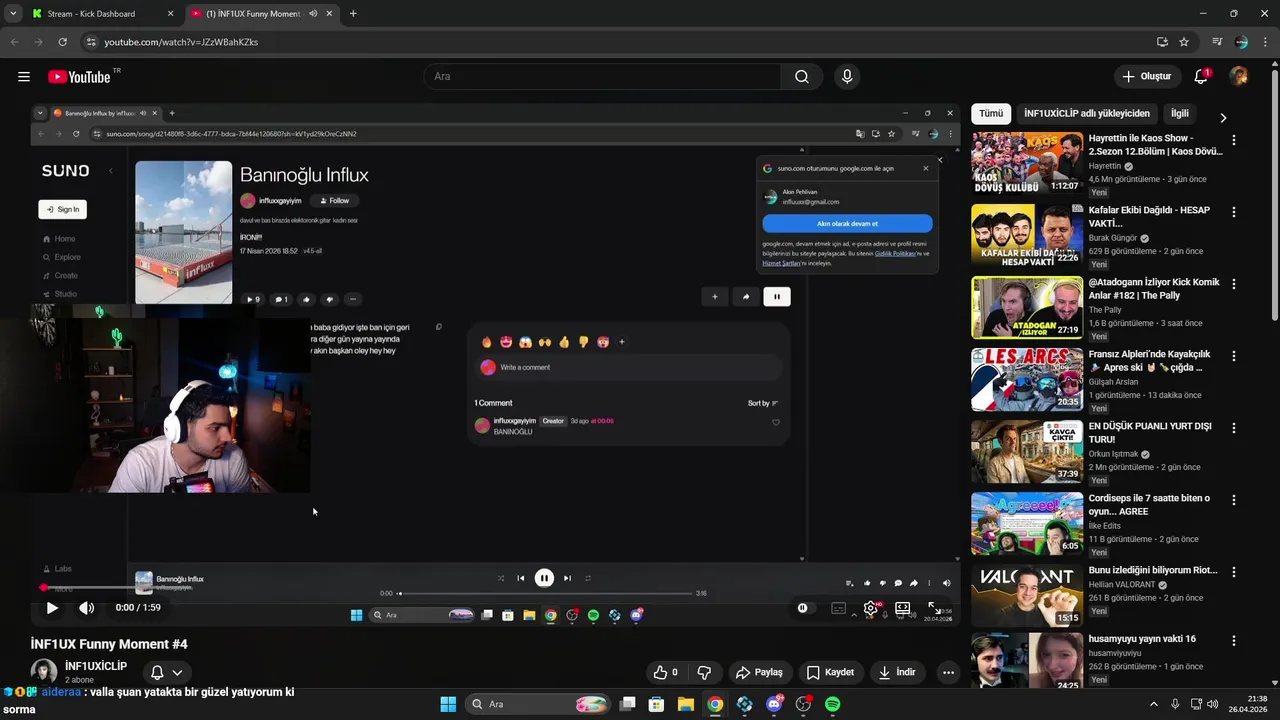The width and height of the screenshot is (1280, 720).
Task: Click the YouTube search magnifier button
Action: click(802, 77)
